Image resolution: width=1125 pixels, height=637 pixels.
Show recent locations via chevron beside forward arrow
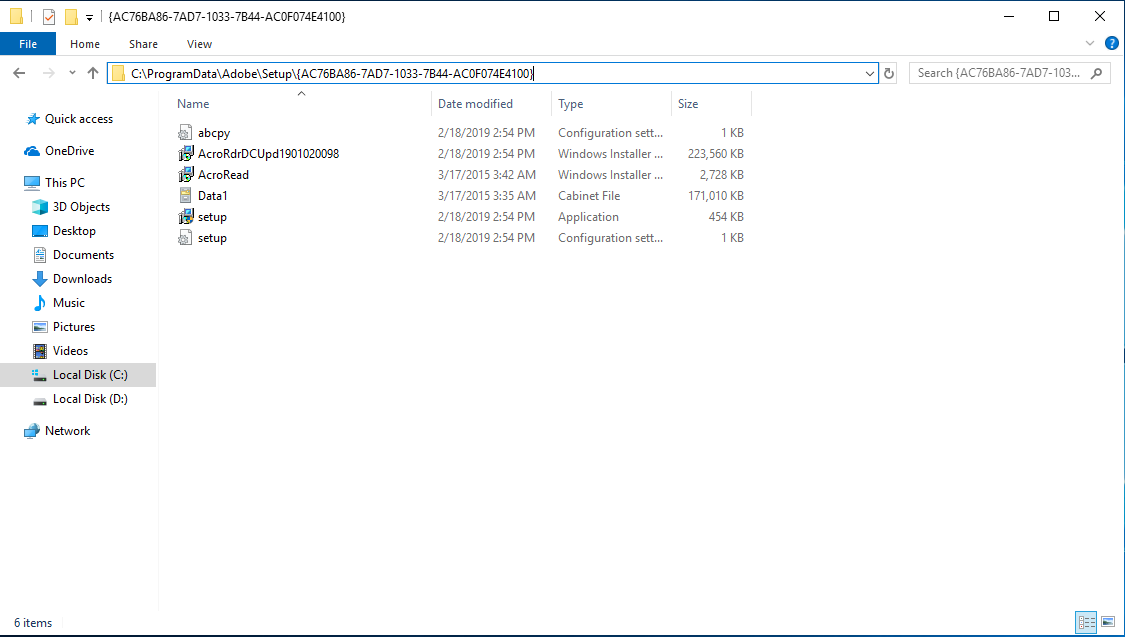(x=71, y=73)
